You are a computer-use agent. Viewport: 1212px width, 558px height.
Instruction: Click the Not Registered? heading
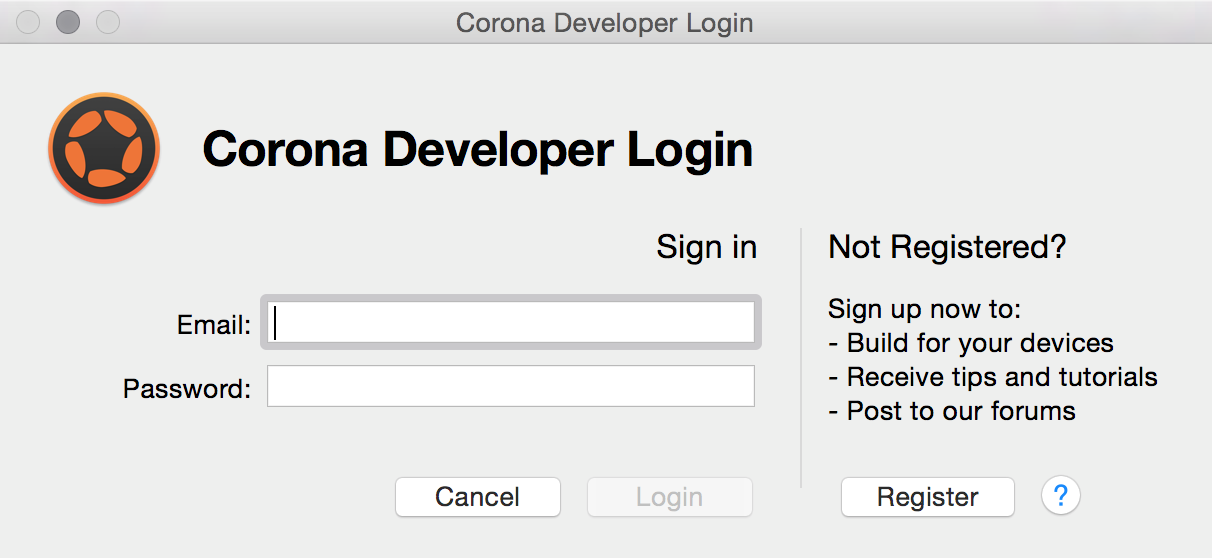pyautogui.click(x=948, y=247)
